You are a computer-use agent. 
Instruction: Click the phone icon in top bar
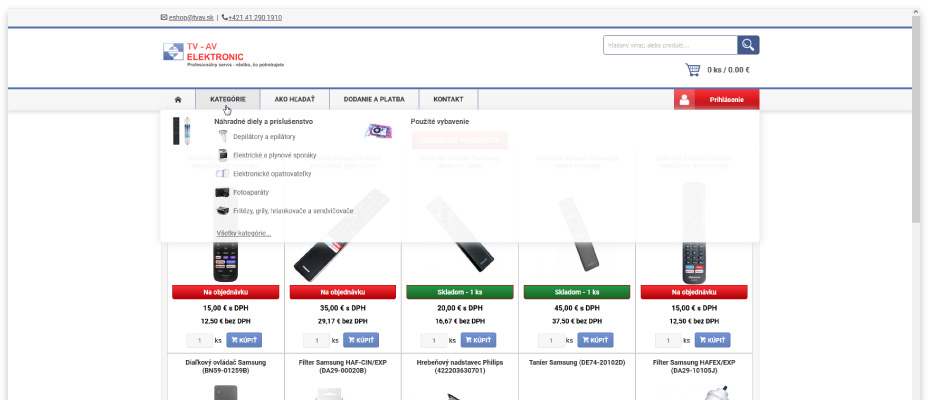(225, 17)
